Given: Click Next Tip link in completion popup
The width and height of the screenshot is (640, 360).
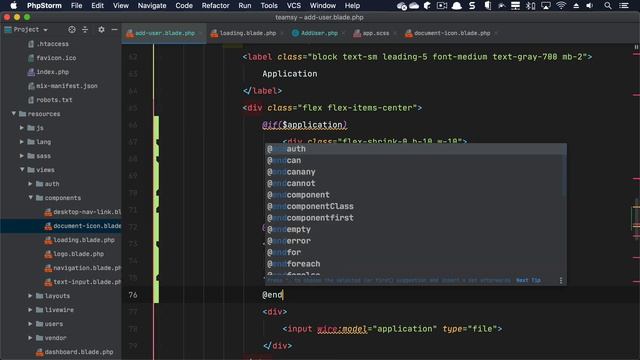Looking at the screenshot, I should click(528, 280).
